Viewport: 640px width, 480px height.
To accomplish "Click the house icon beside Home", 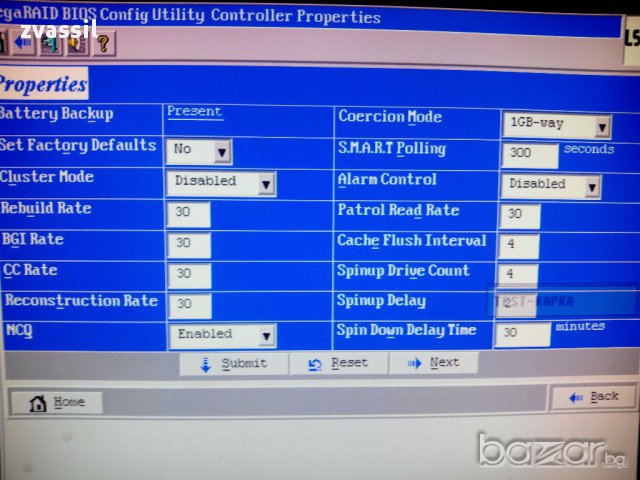I will click(x=38, y=403).
